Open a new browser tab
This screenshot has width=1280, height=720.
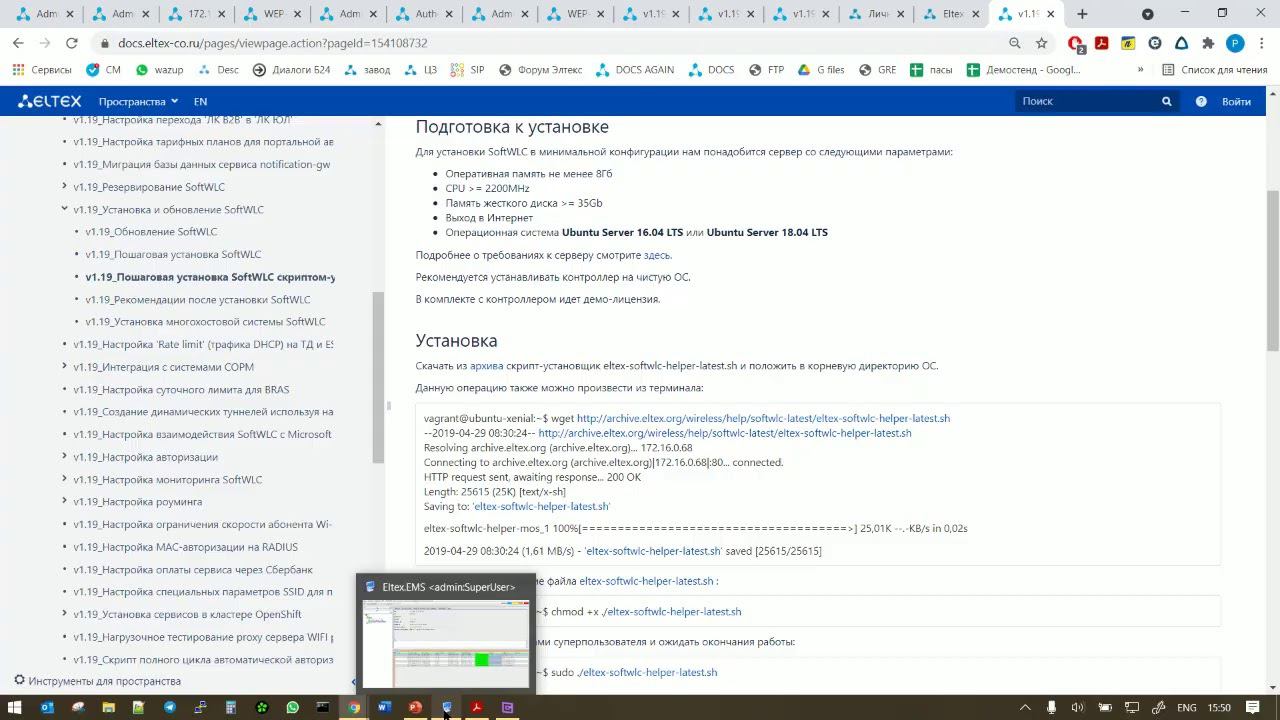[x=1082, y=14]
